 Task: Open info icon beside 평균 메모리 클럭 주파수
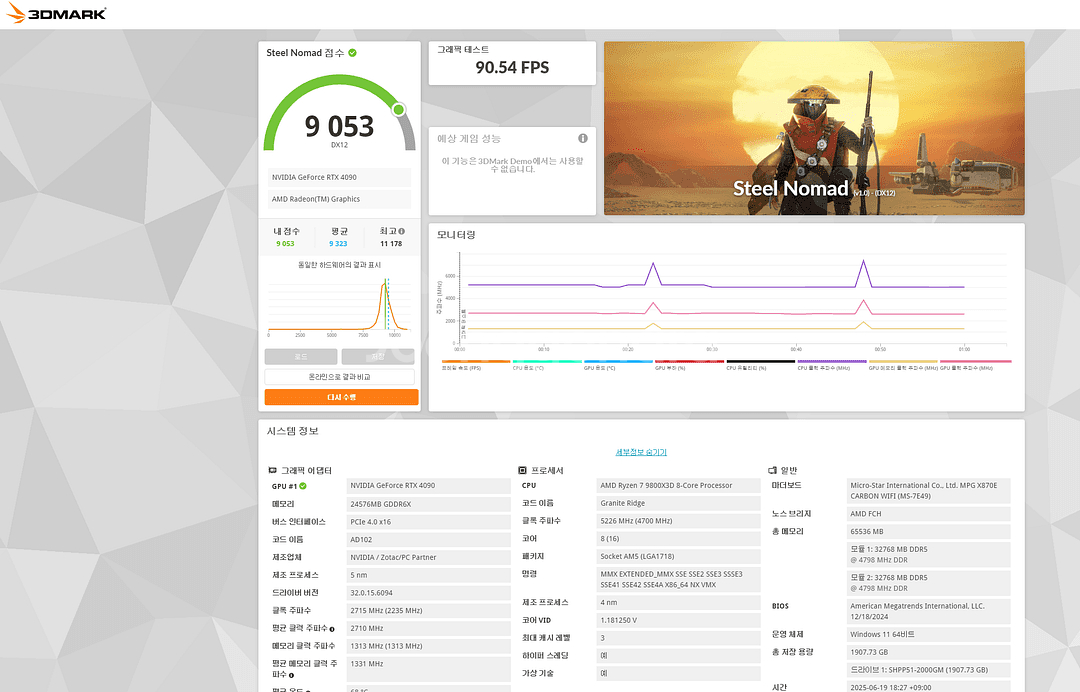click(291, 675)
